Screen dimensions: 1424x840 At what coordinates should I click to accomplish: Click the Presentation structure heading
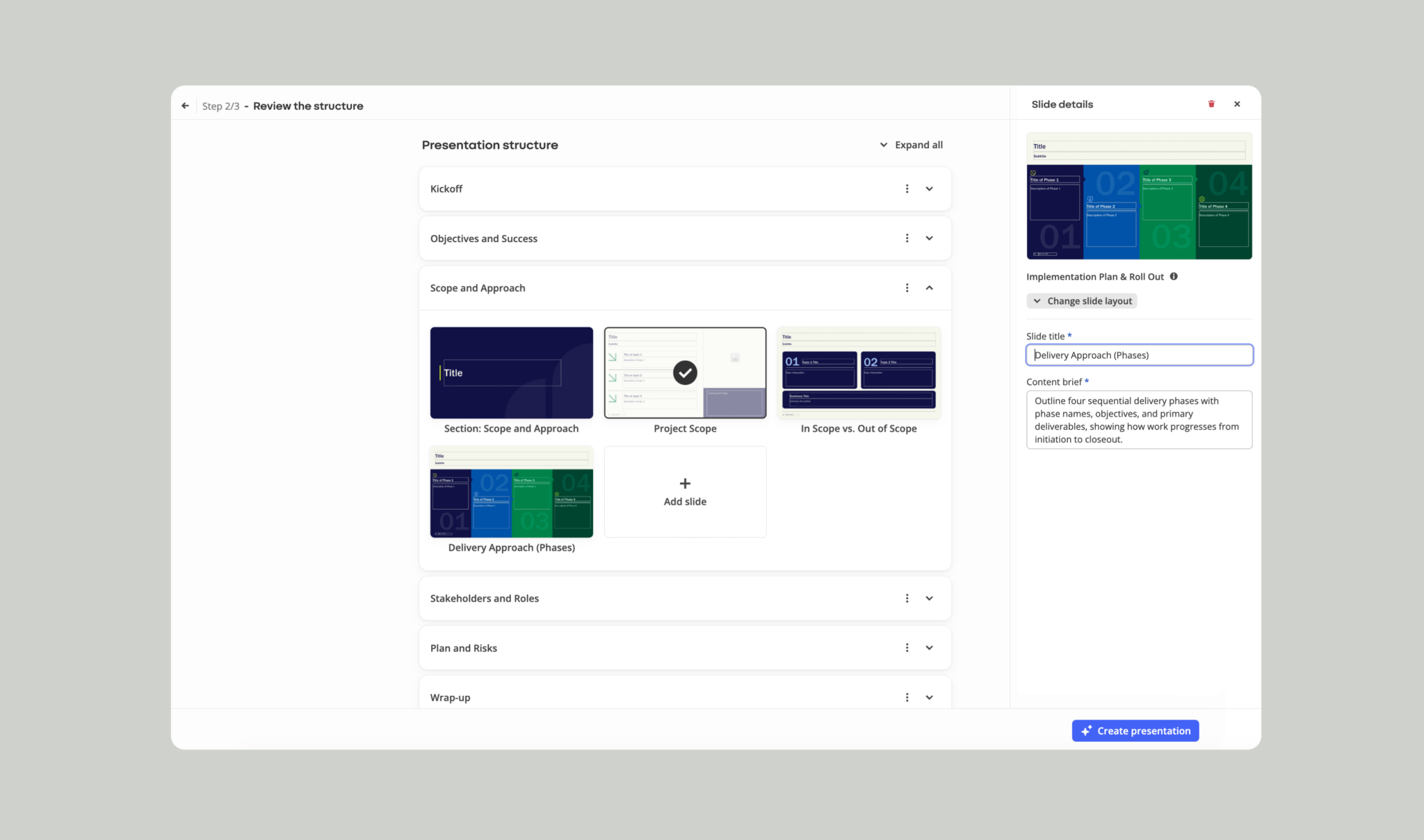click(x=489, y=145)
